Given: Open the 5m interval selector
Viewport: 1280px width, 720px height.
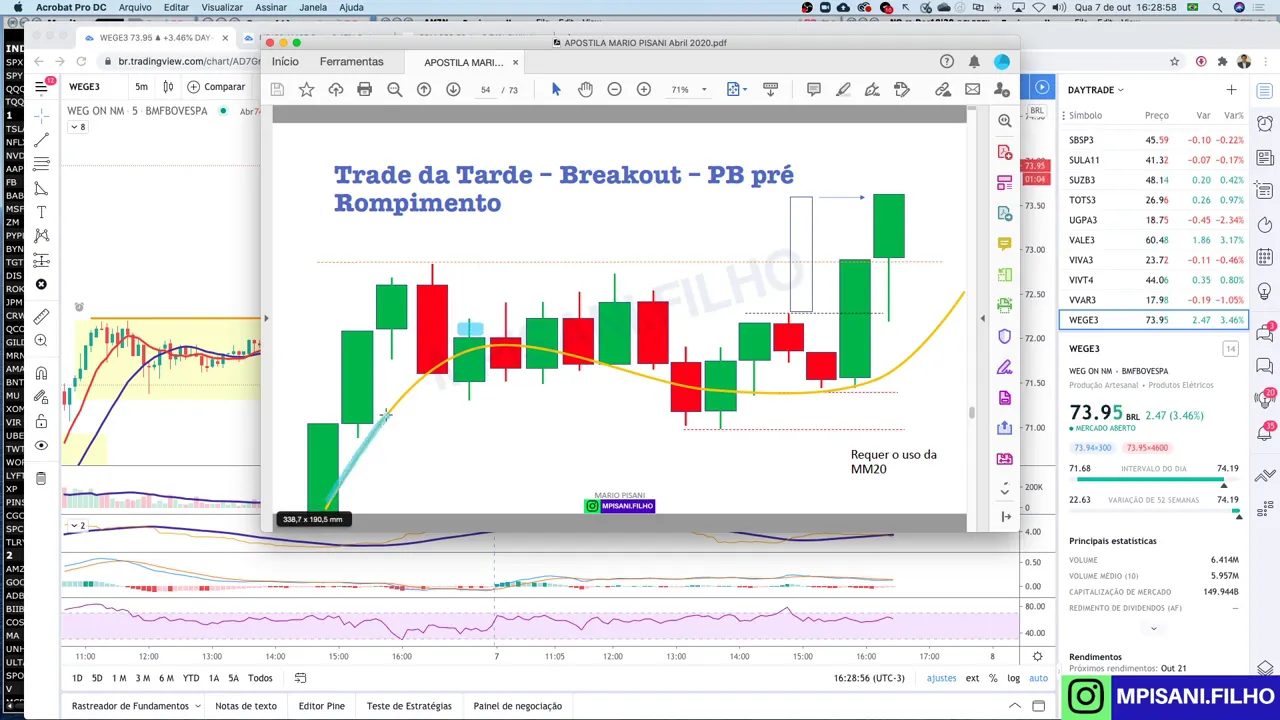Looking at the screenshot, I should (142, 87).
